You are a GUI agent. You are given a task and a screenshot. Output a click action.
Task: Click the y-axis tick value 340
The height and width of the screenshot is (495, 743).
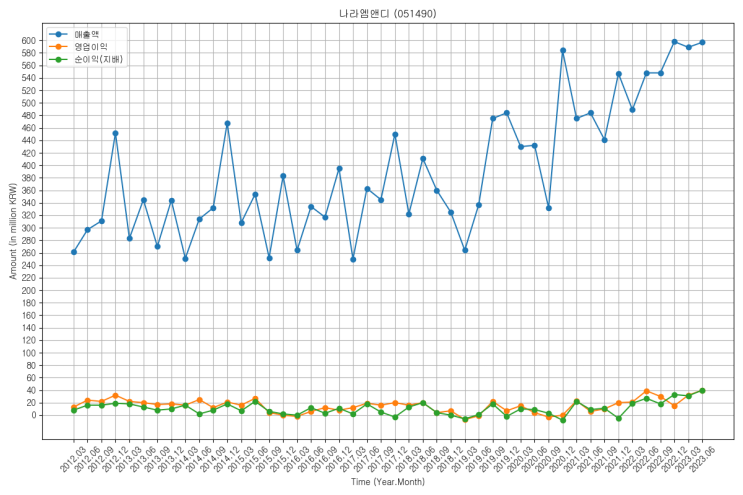pyautogui.click(x=28, y=203)
